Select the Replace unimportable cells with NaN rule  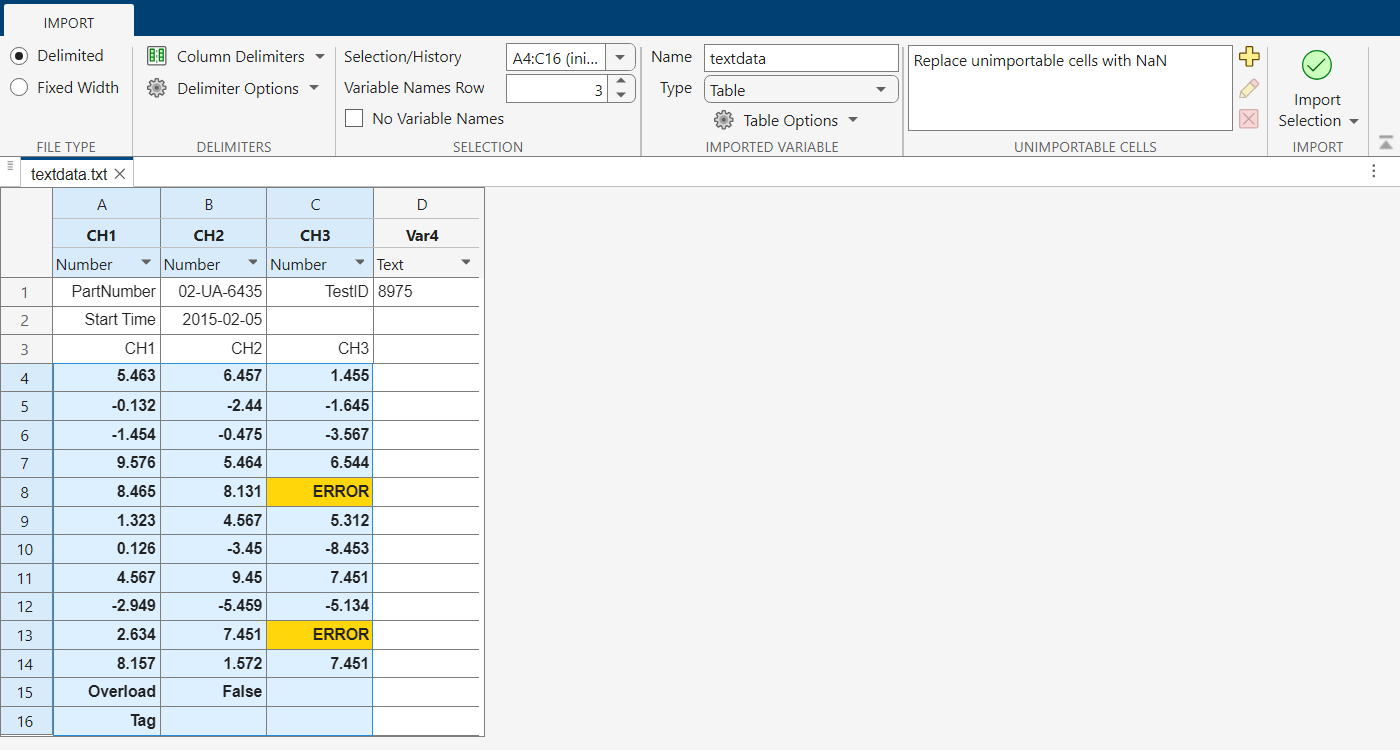1040,61
